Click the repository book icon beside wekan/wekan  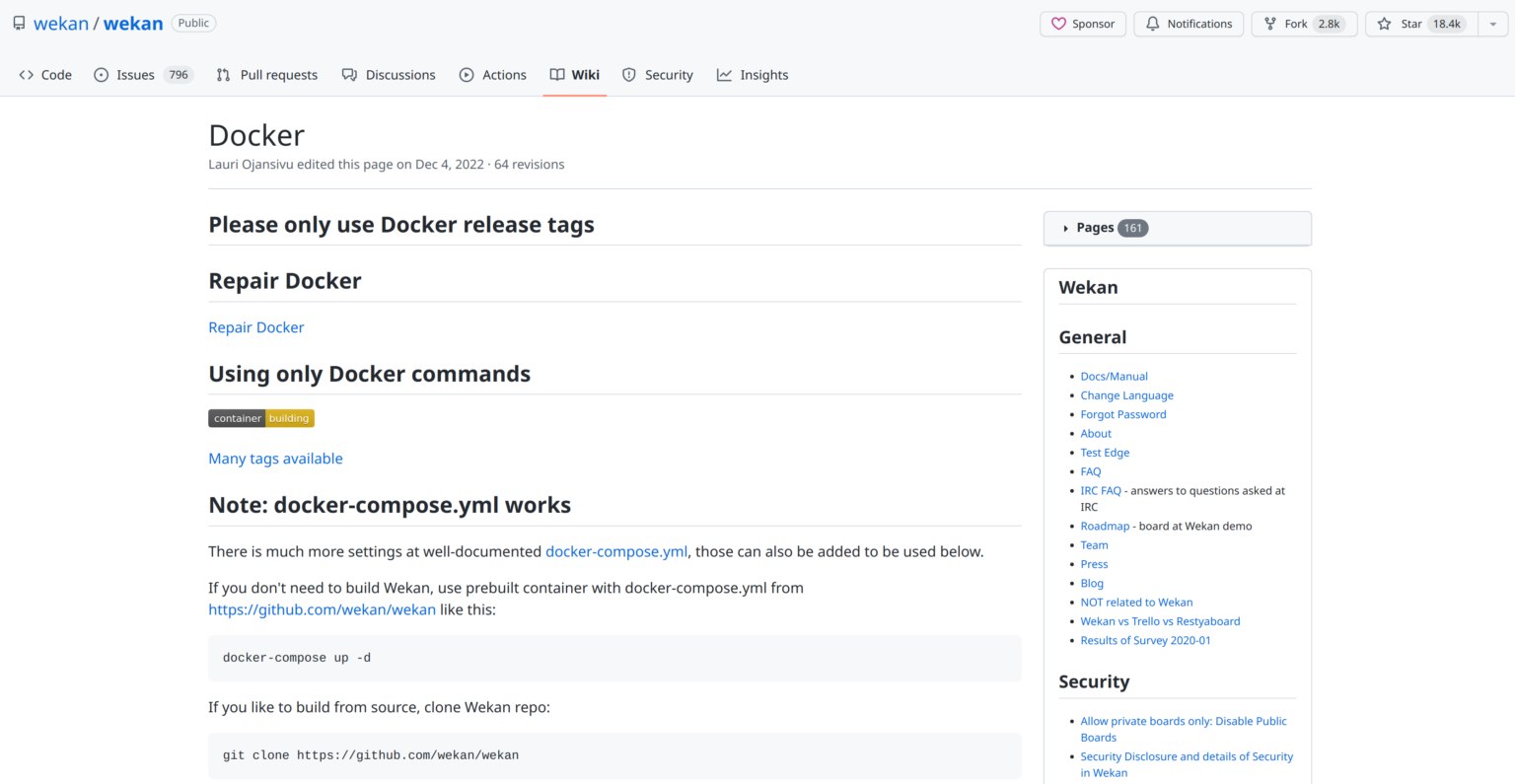coord(18,23)
